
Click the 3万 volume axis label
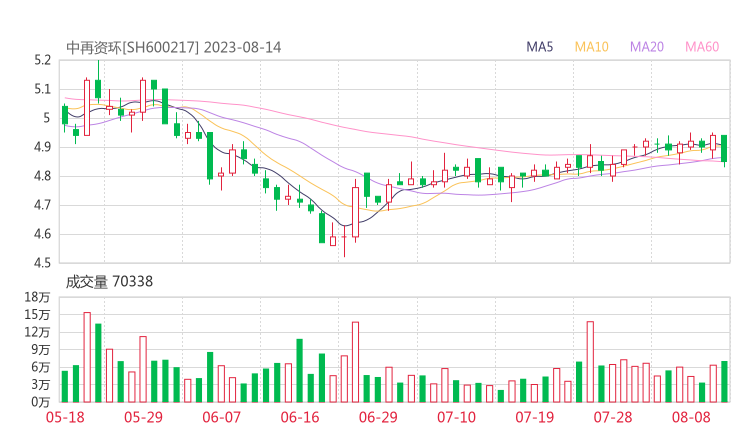41,384
